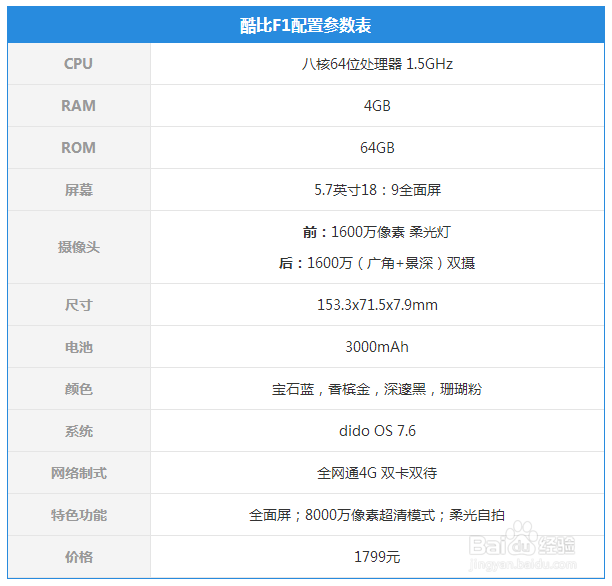The width and height of the screenshot is (612, 586).
Task: Select the battery value 3000mAh
Action: [x=377, y=347]
